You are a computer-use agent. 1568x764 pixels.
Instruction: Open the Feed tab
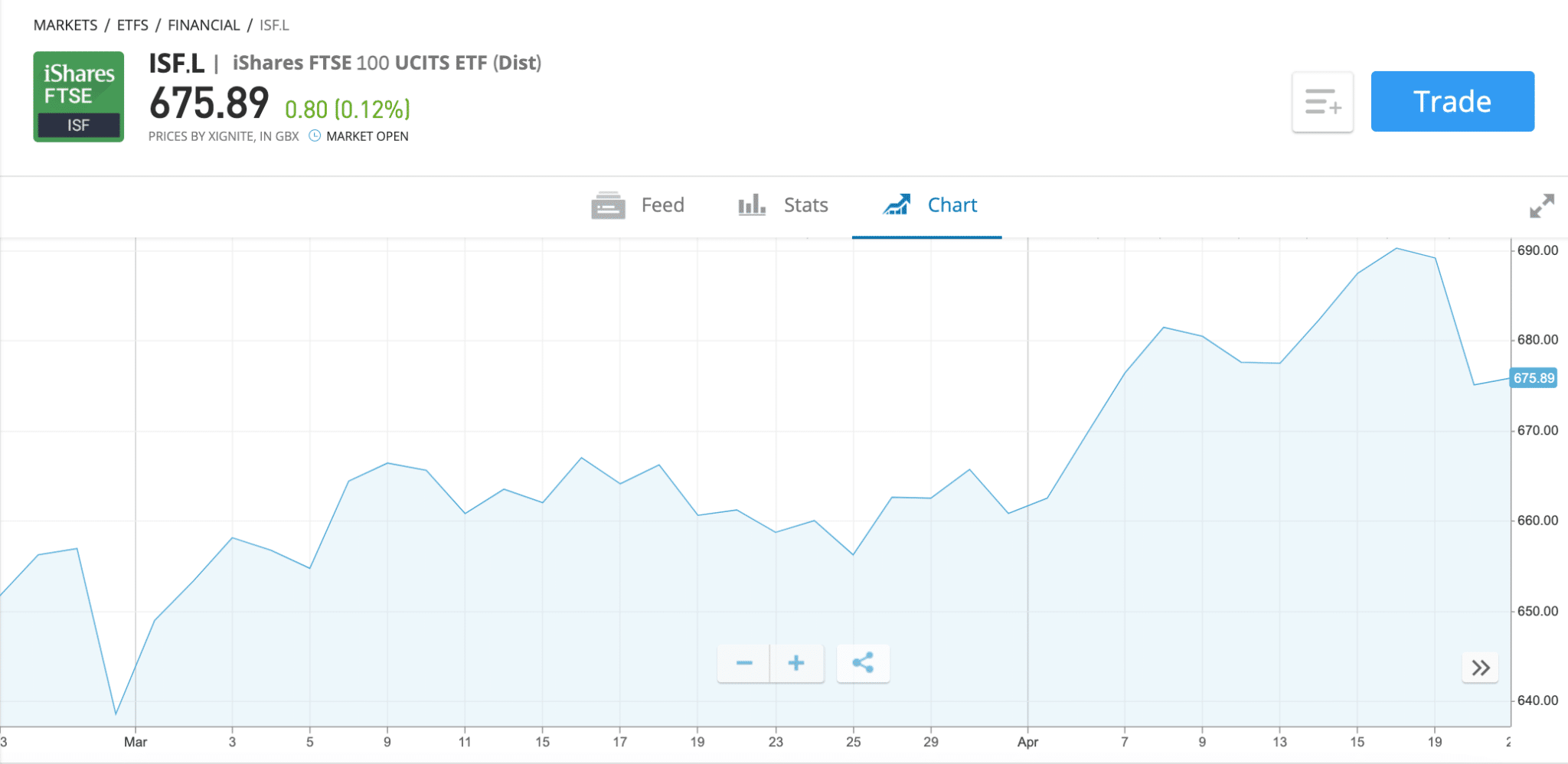pyautogui.click(x=638, y=205)
